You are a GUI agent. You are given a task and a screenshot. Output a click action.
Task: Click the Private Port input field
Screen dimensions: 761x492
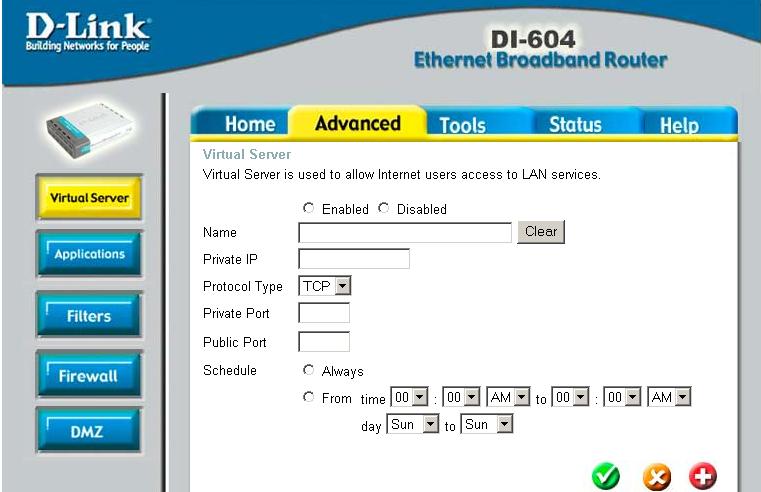(324, 313)
